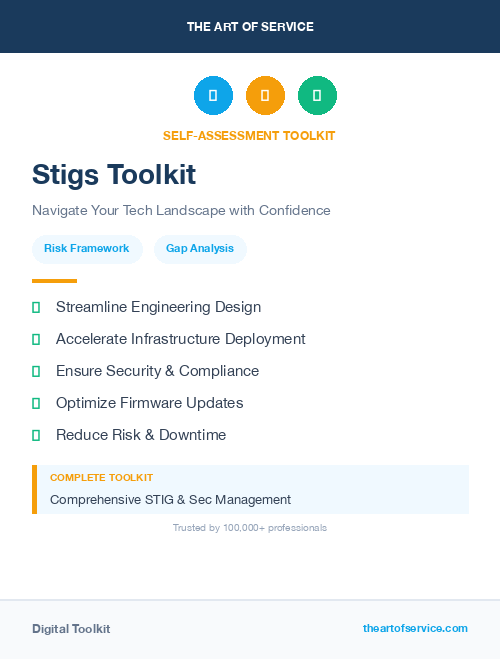This screenshot has height=659, width=500.
Task: Click Optimize Firmware Updates text
Action: click(150, 403)
